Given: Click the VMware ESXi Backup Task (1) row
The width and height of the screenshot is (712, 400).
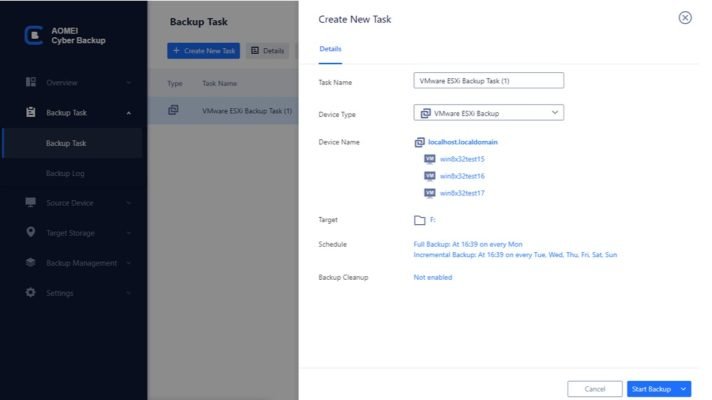Looking at the screenshot, I should (223, 110).
